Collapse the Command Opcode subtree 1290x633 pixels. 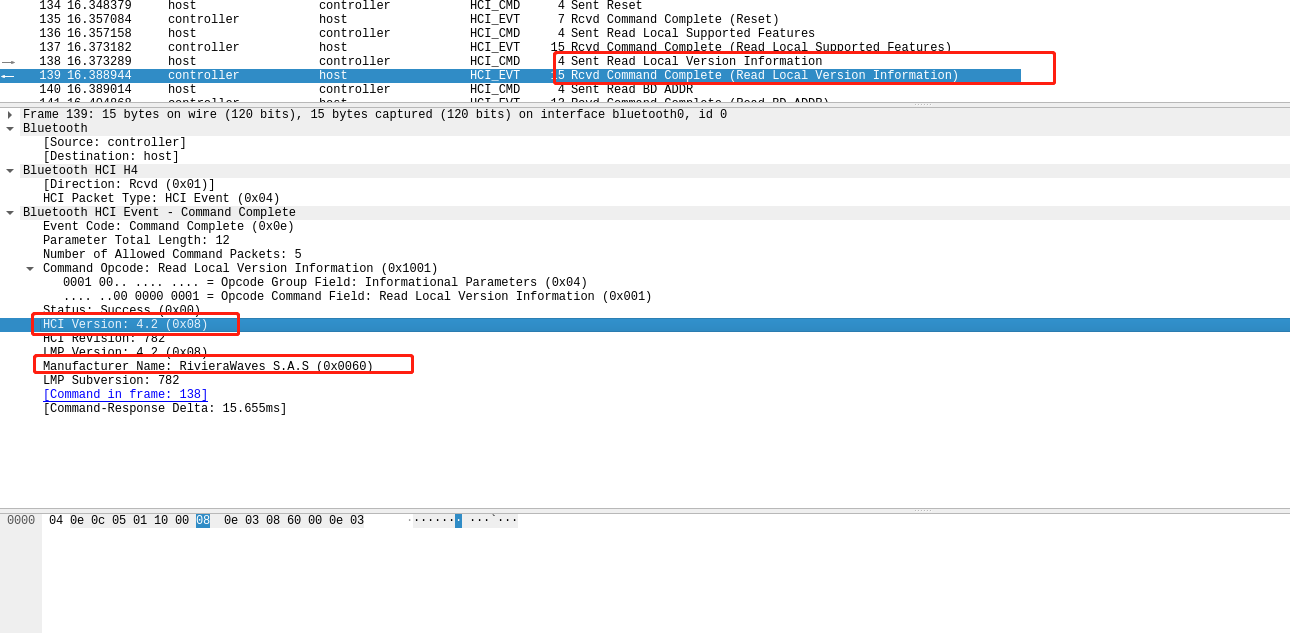pyautogui.click(x=28, y=267)
